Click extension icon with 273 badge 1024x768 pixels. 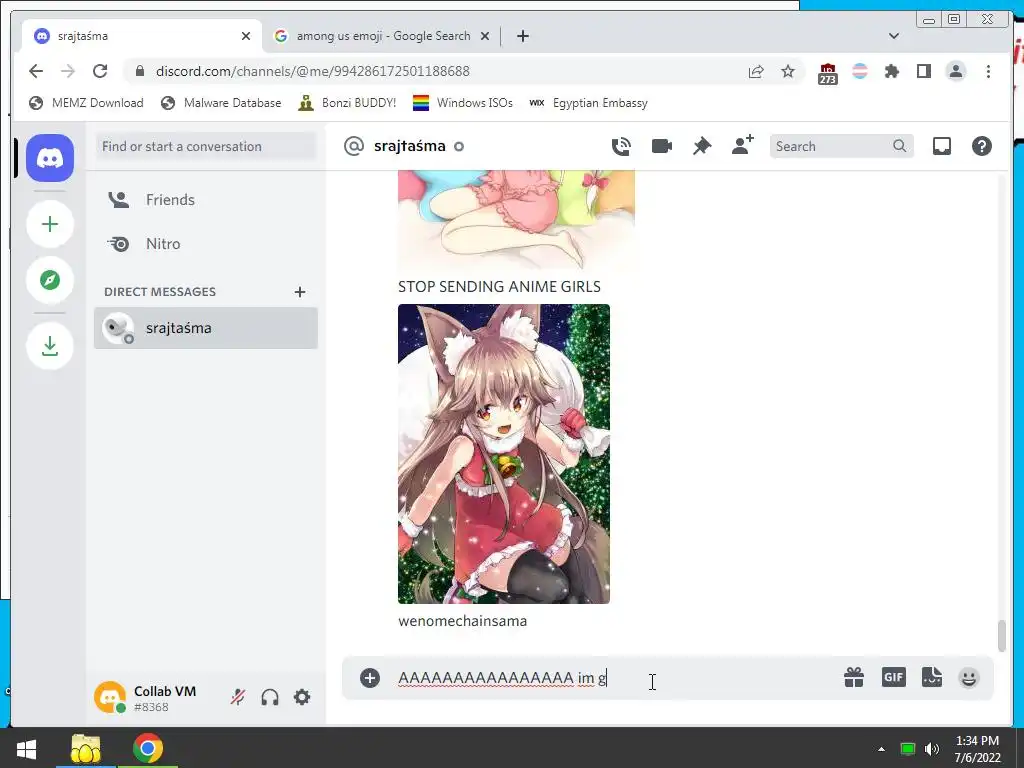point(827,73)
